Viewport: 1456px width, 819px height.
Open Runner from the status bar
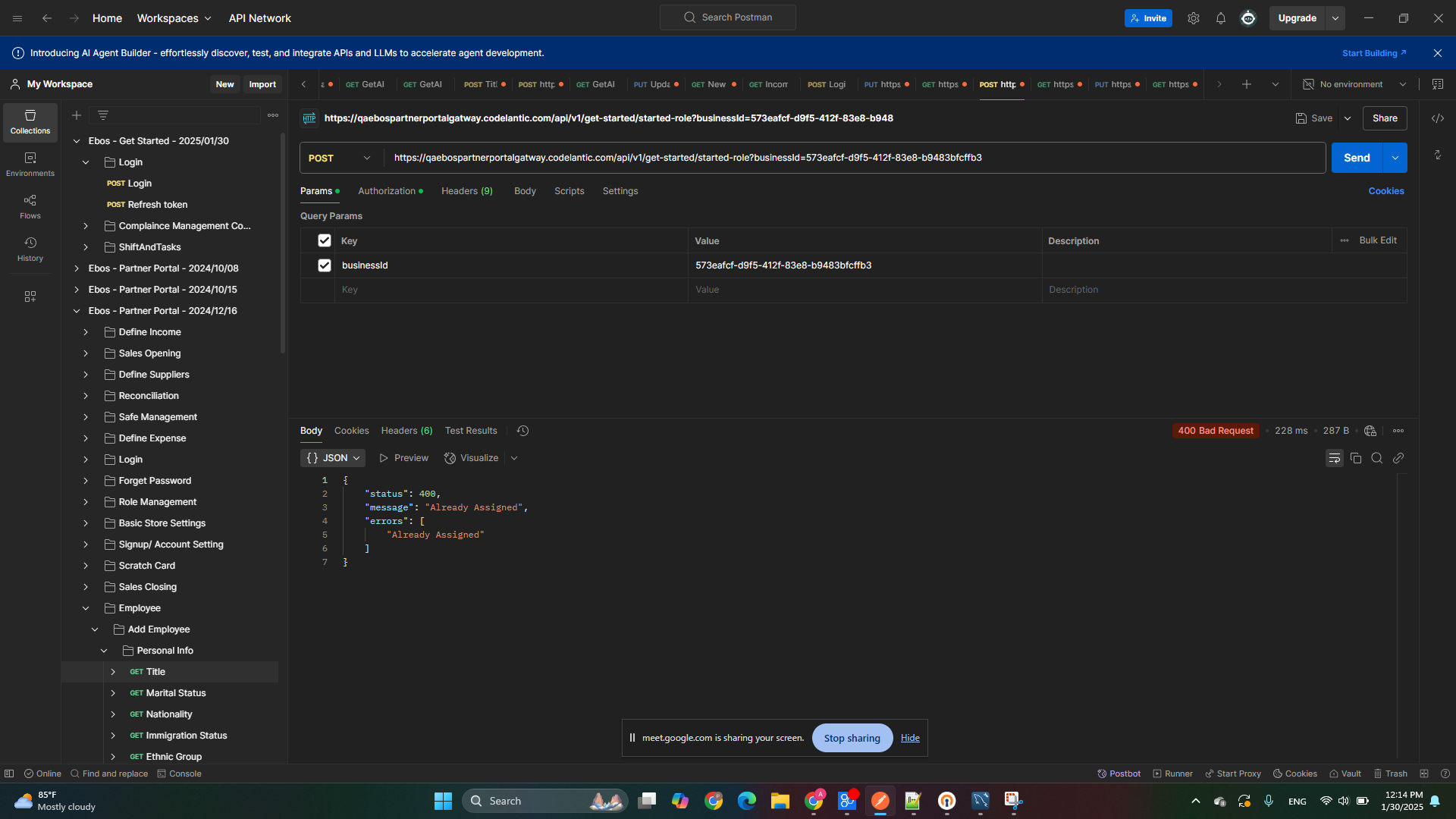point(1173,773)
